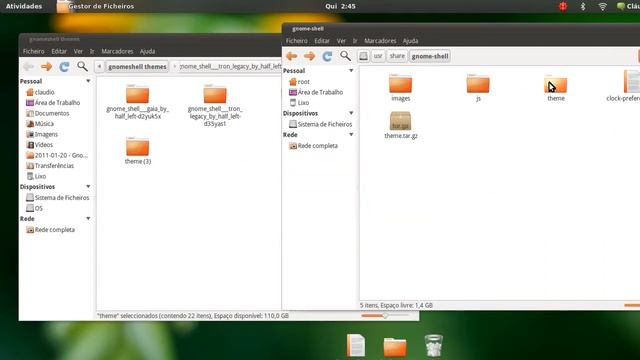Open Transferências in sidebar
Screen dimensions: 640x360
tap(50, 166)
